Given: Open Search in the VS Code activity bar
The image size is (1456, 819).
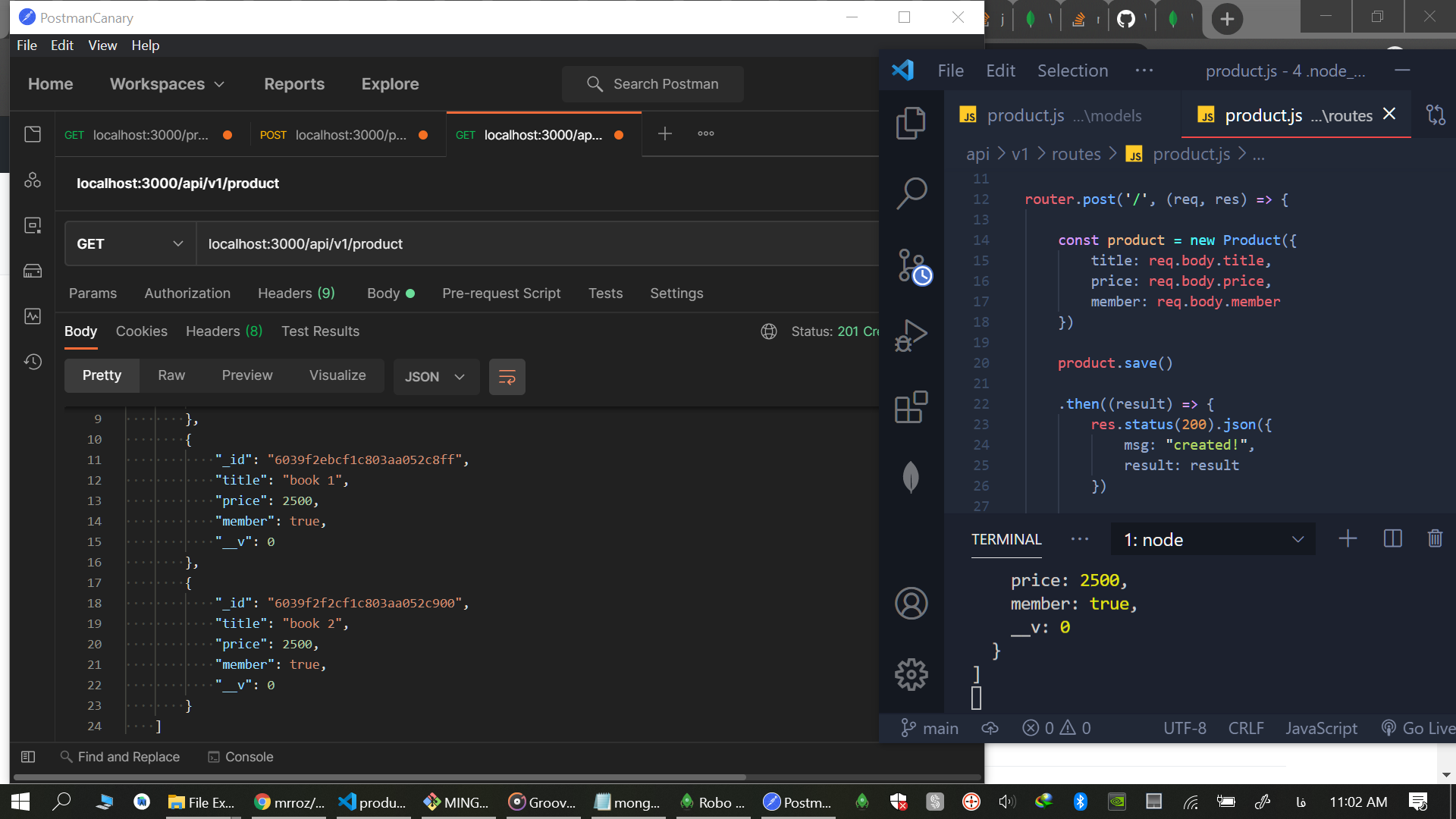Looking at the screenshot, I should click(x=911, y=193).
